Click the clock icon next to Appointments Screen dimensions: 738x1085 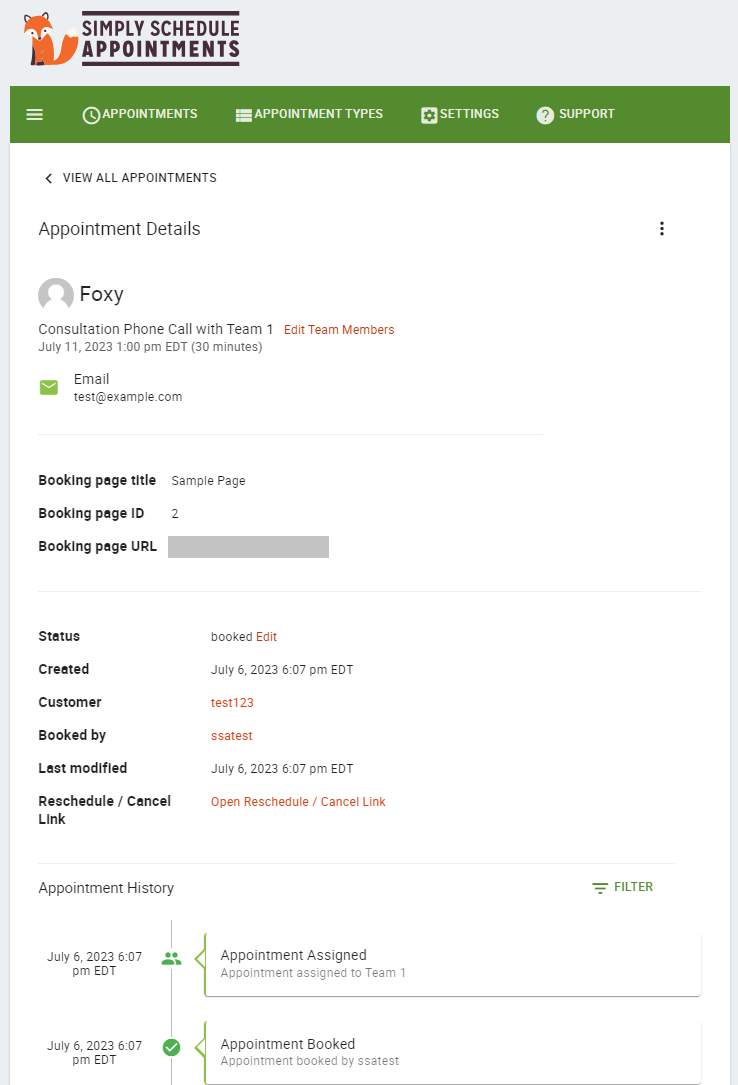tap(91, 114)
